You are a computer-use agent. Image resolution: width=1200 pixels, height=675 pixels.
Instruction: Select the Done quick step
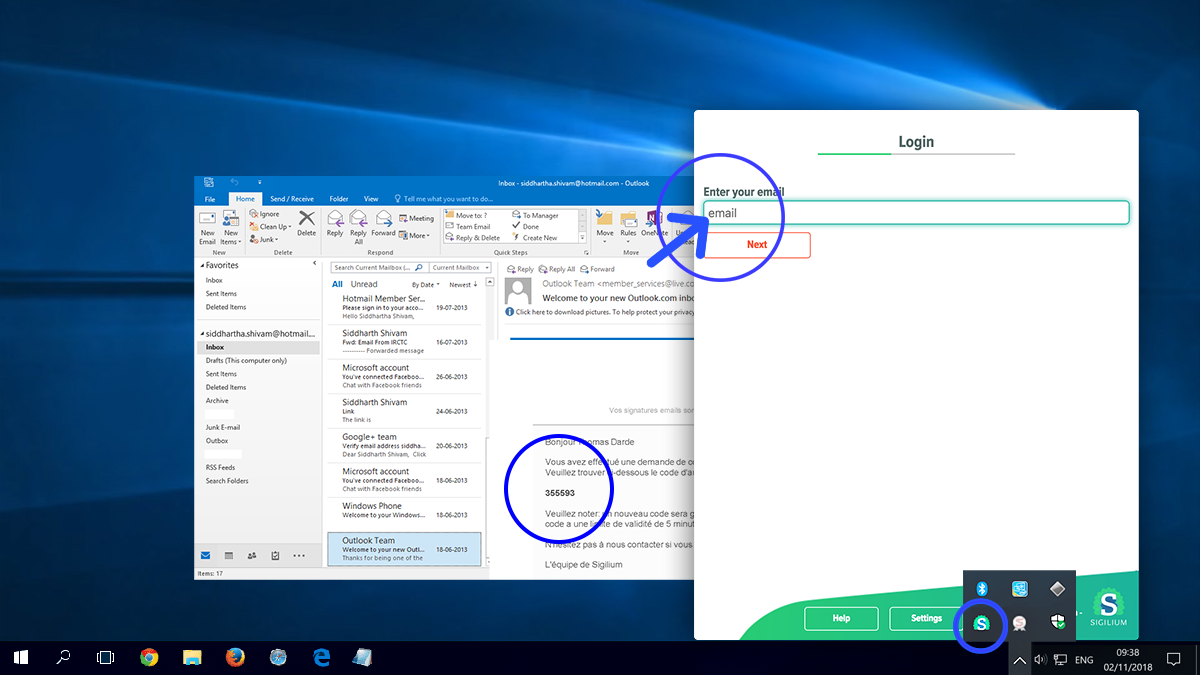526,227
